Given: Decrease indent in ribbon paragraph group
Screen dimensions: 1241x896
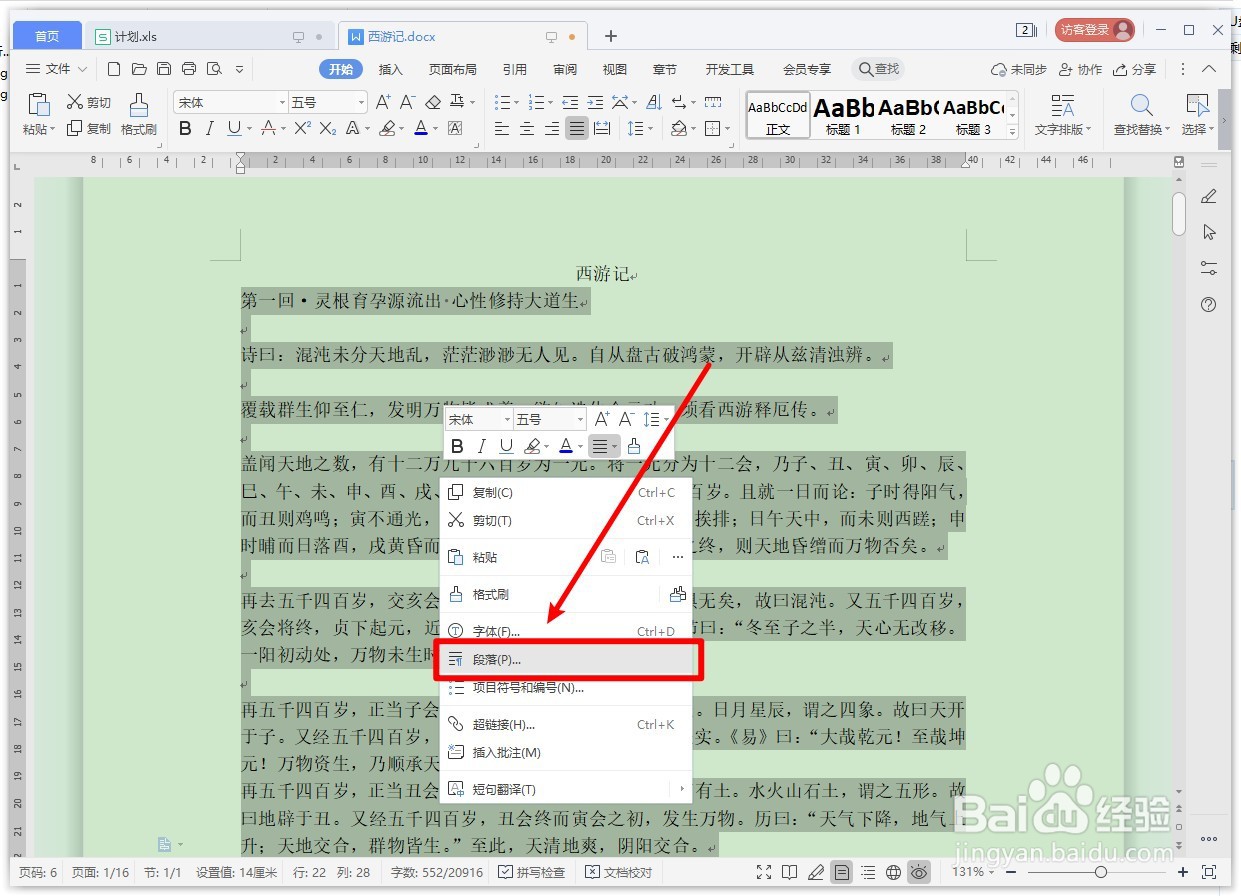Looking at the screenshot, I should click(x=570, y=102).
